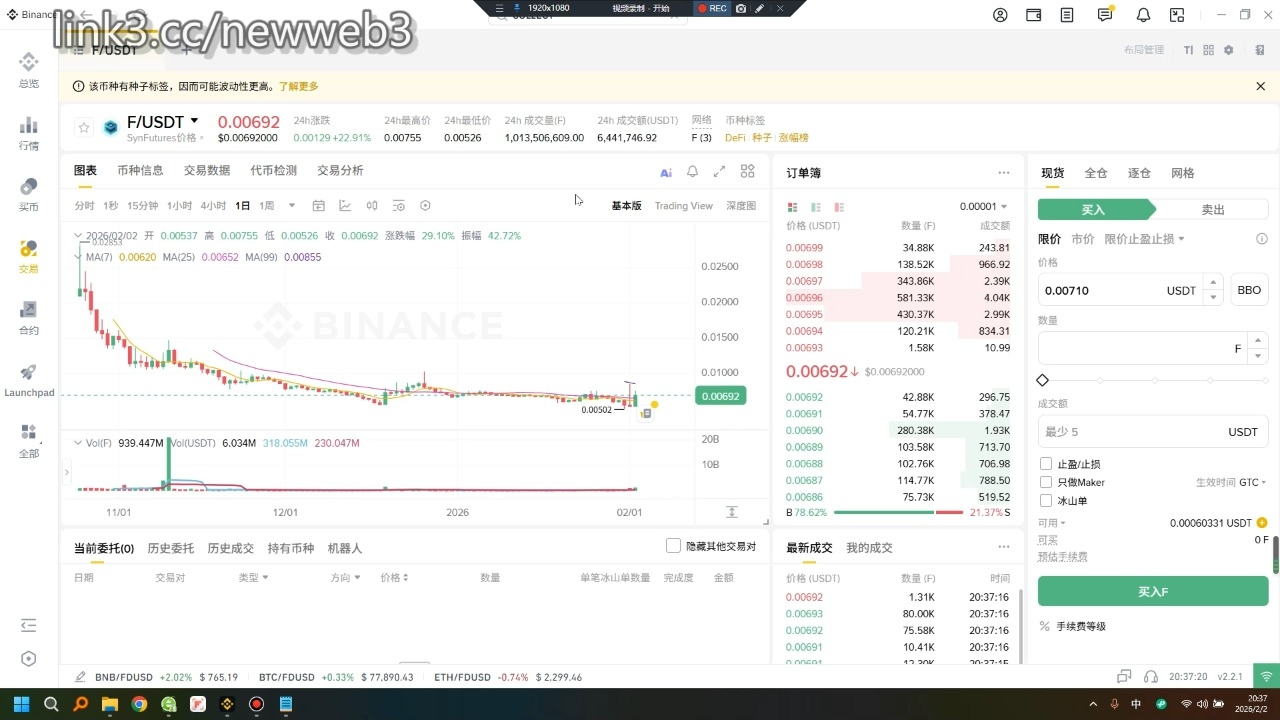Screen dimensions: 1280x720
Task: Show only sell orders in order book
Action: click(838, 207)
